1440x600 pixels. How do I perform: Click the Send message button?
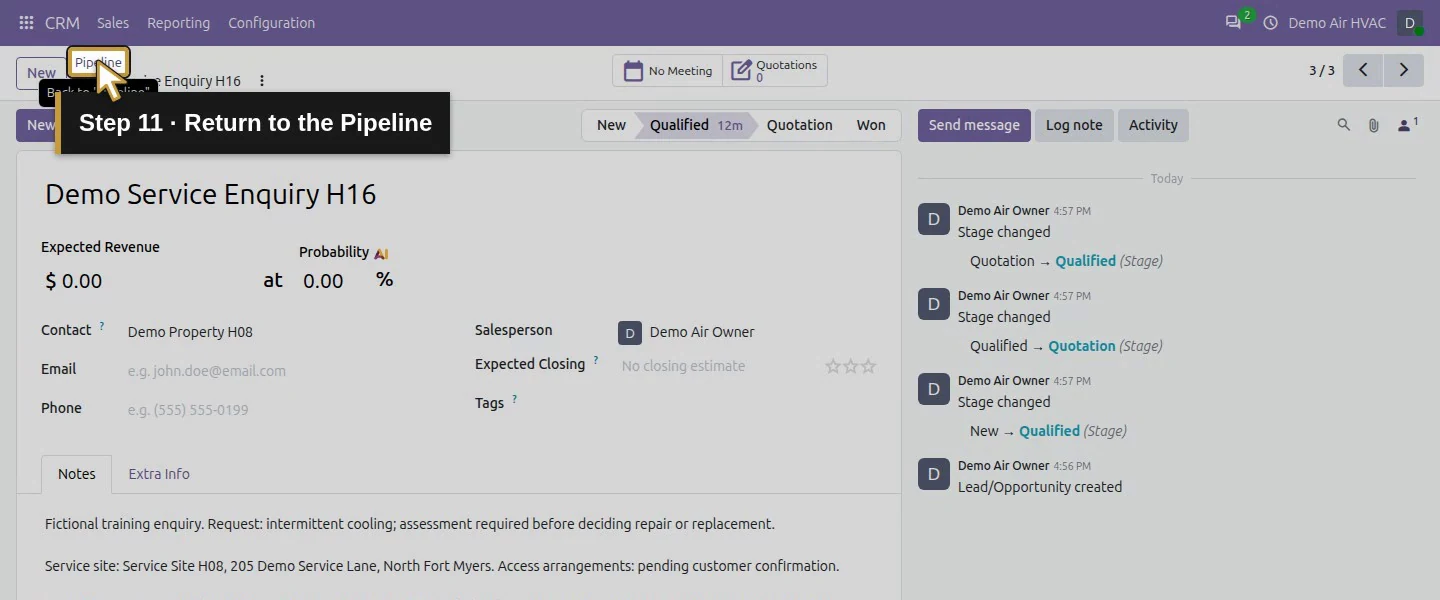click(974, 125)
